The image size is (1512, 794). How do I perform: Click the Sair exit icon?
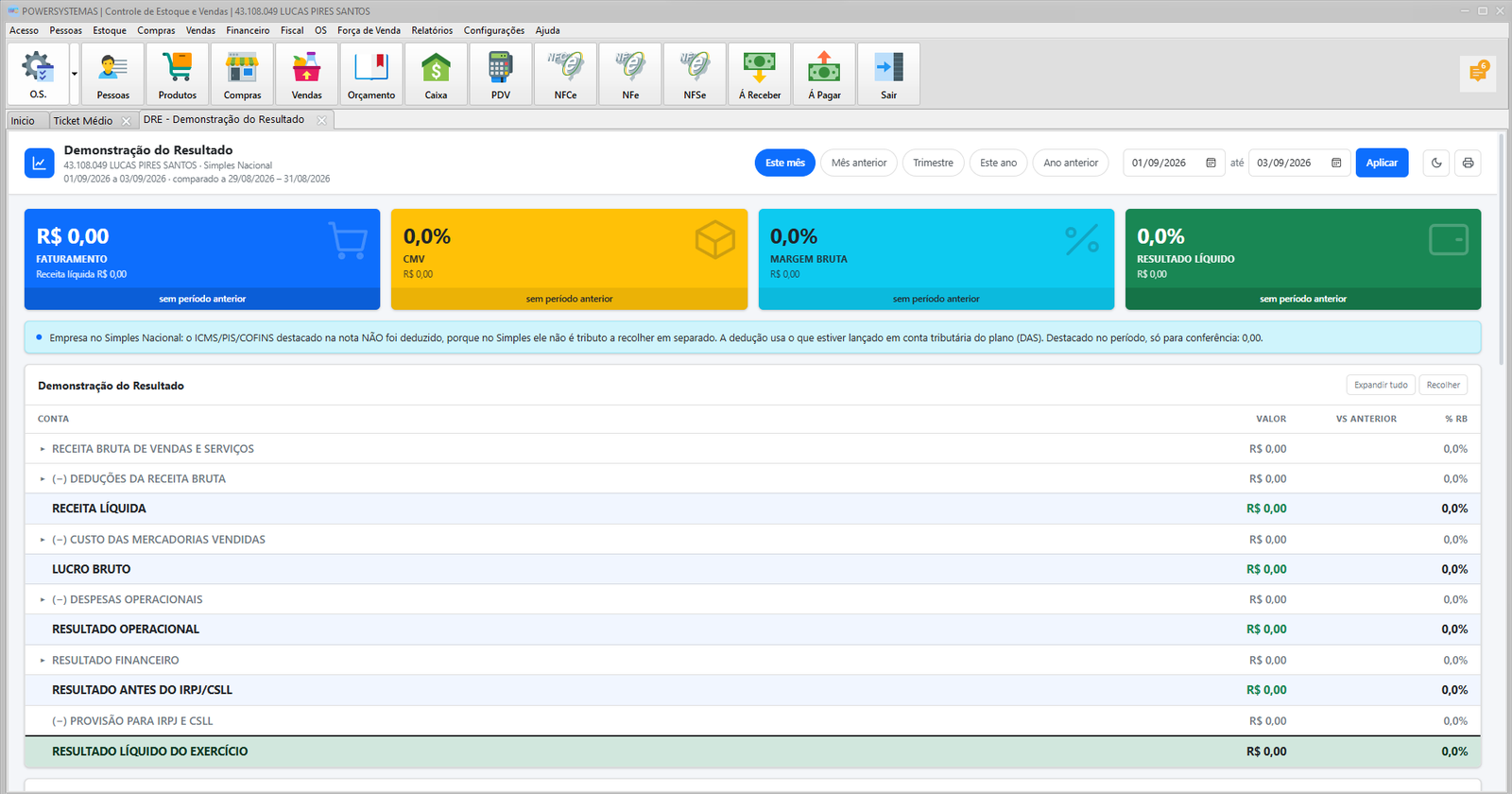(888, 74)
